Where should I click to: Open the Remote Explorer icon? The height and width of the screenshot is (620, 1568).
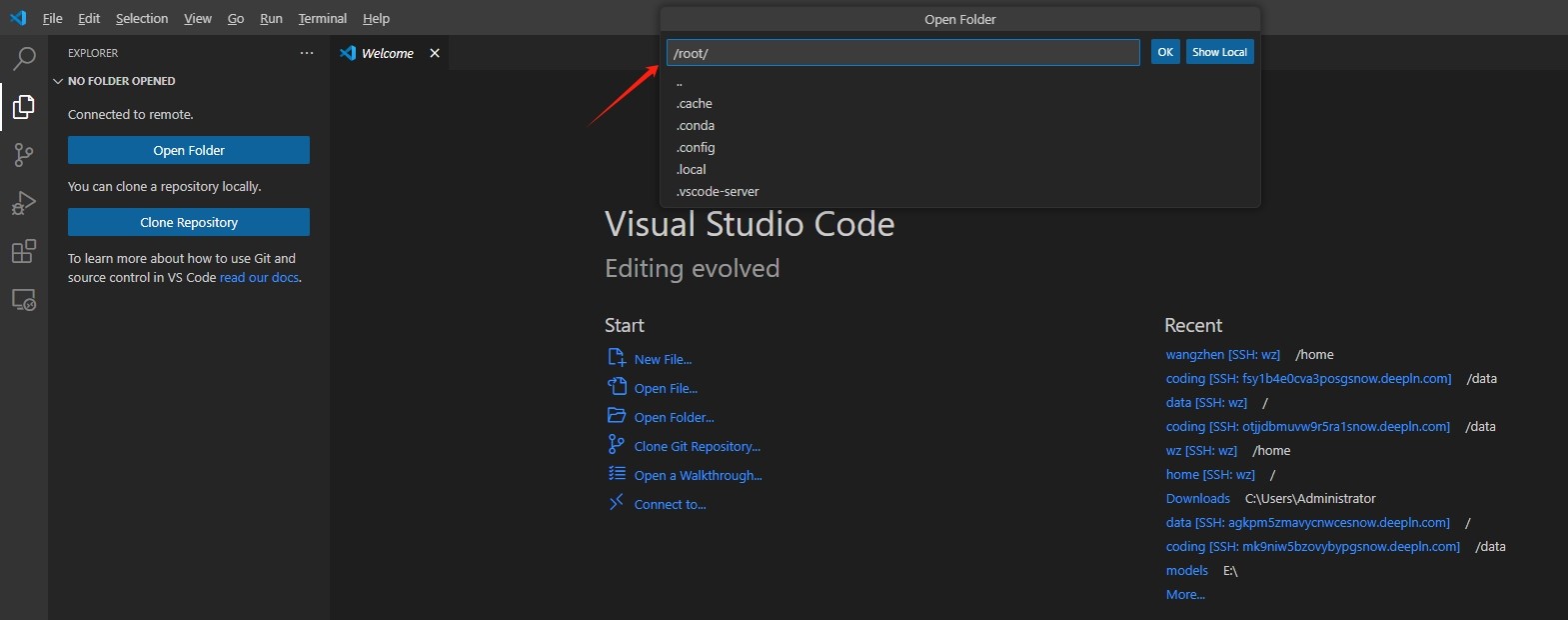point(23,299)
